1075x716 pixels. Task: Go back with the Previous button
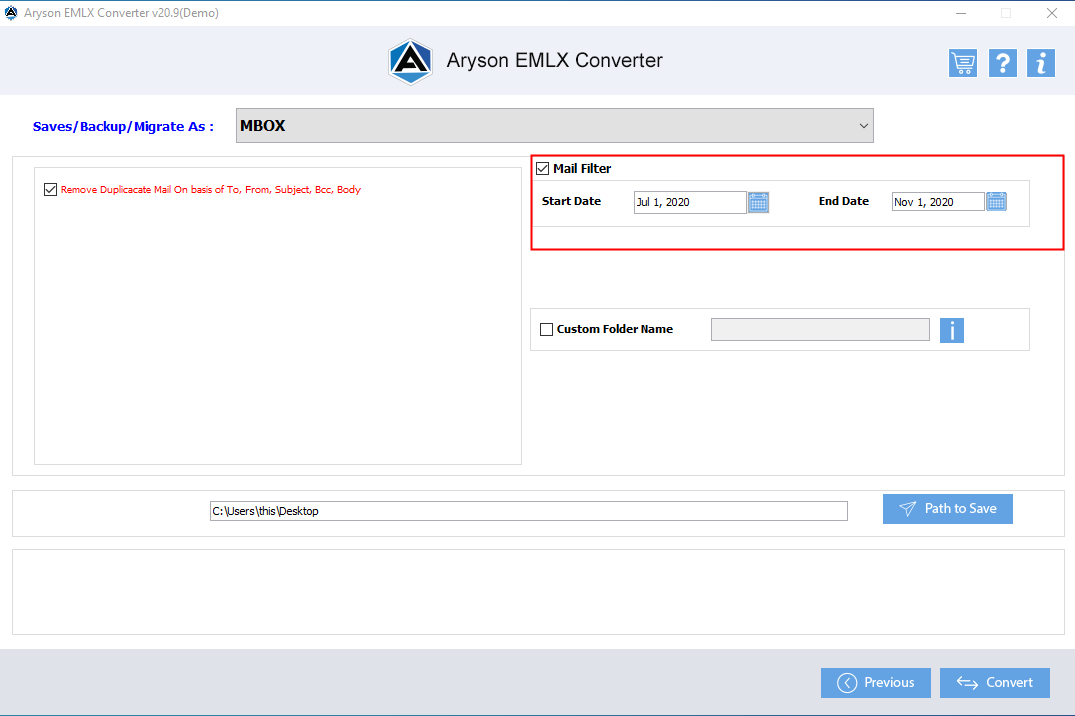pyautogui.click(x=875, y=682)
